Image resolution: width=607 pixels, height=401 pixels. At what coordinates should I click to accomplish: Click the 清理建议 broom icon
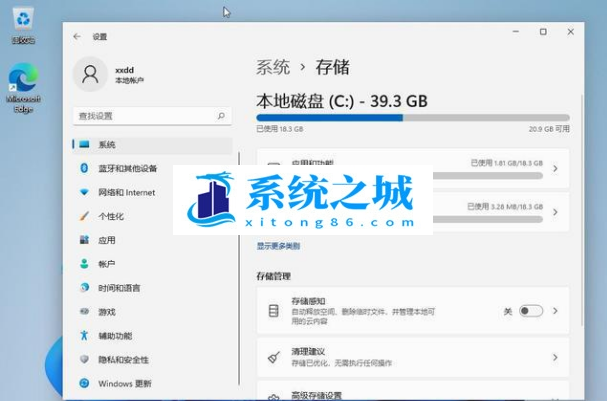274,357
